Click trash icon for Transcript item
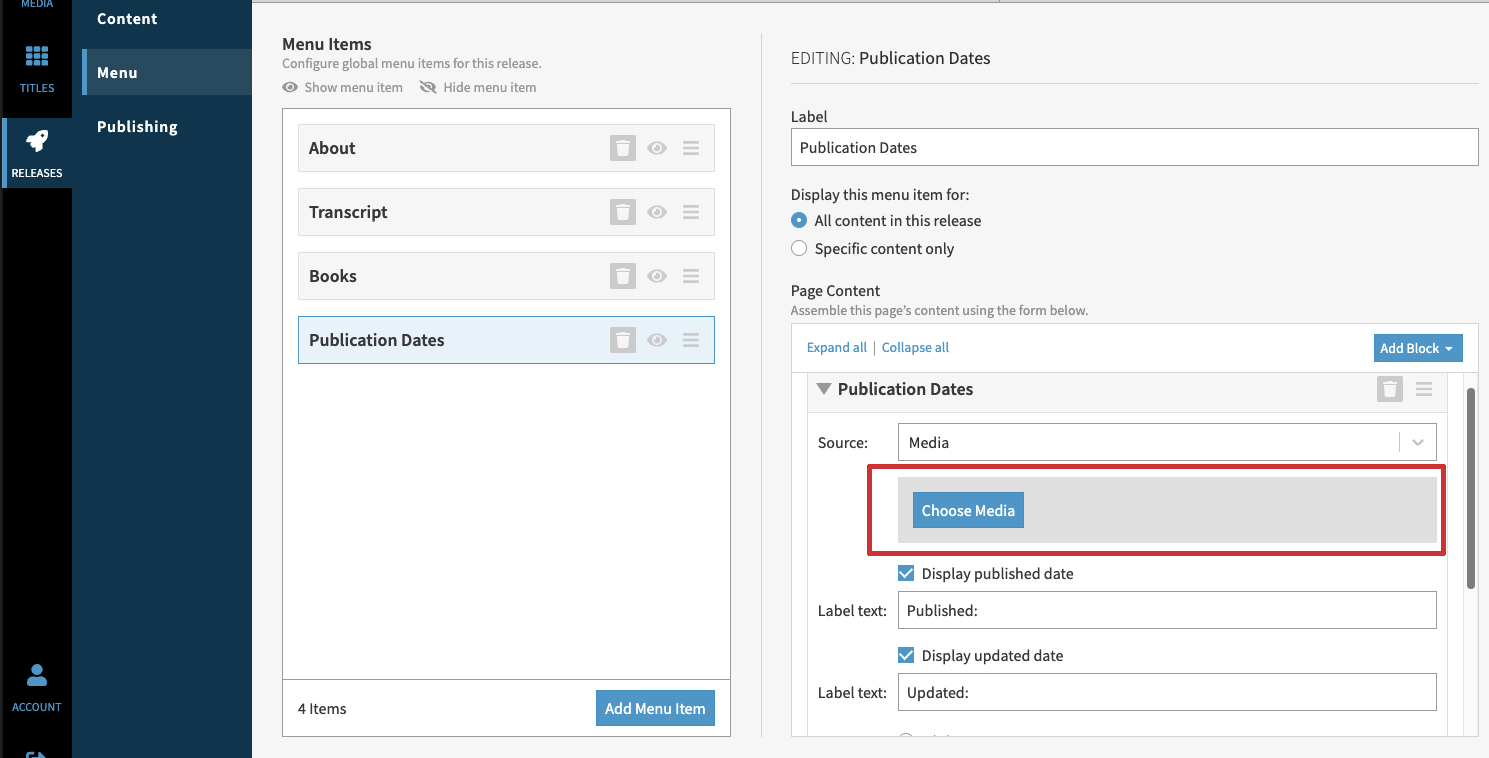This screenshot has width=1489, height=758. tap(622, 212)
